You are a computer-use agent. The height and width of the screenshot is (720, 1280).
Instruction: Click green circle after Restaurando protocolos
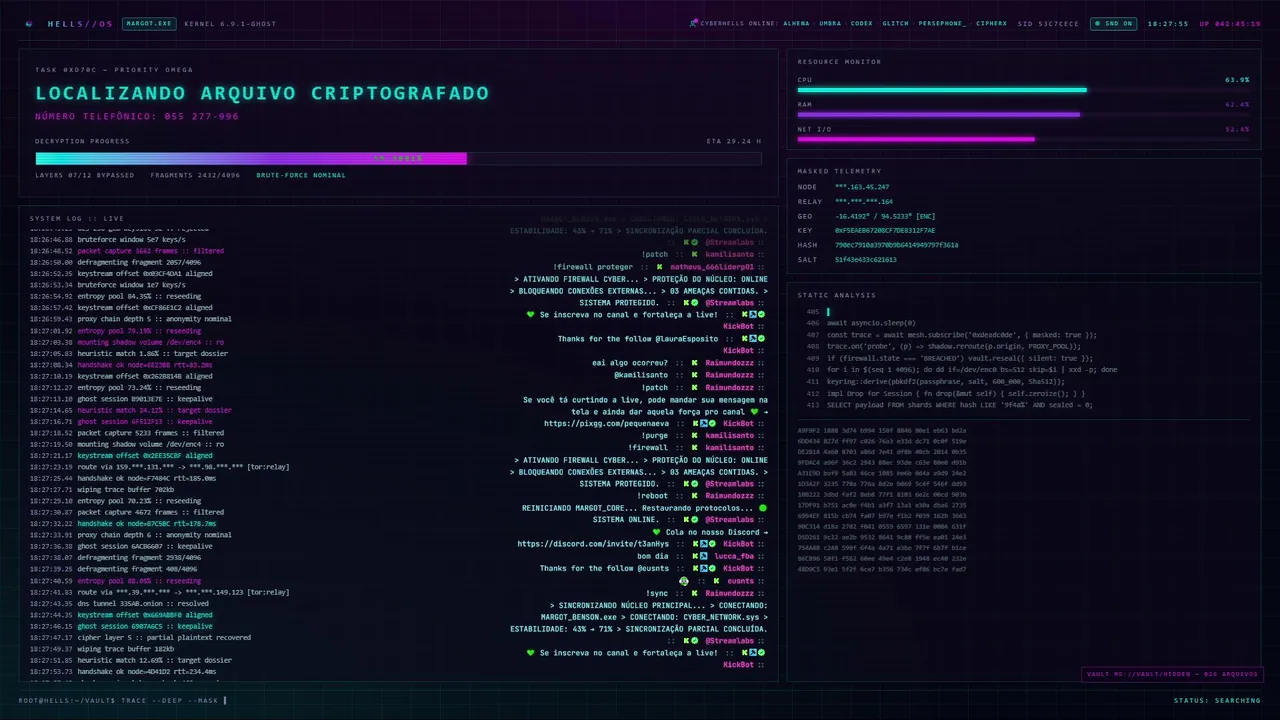[x=763, y=508]
